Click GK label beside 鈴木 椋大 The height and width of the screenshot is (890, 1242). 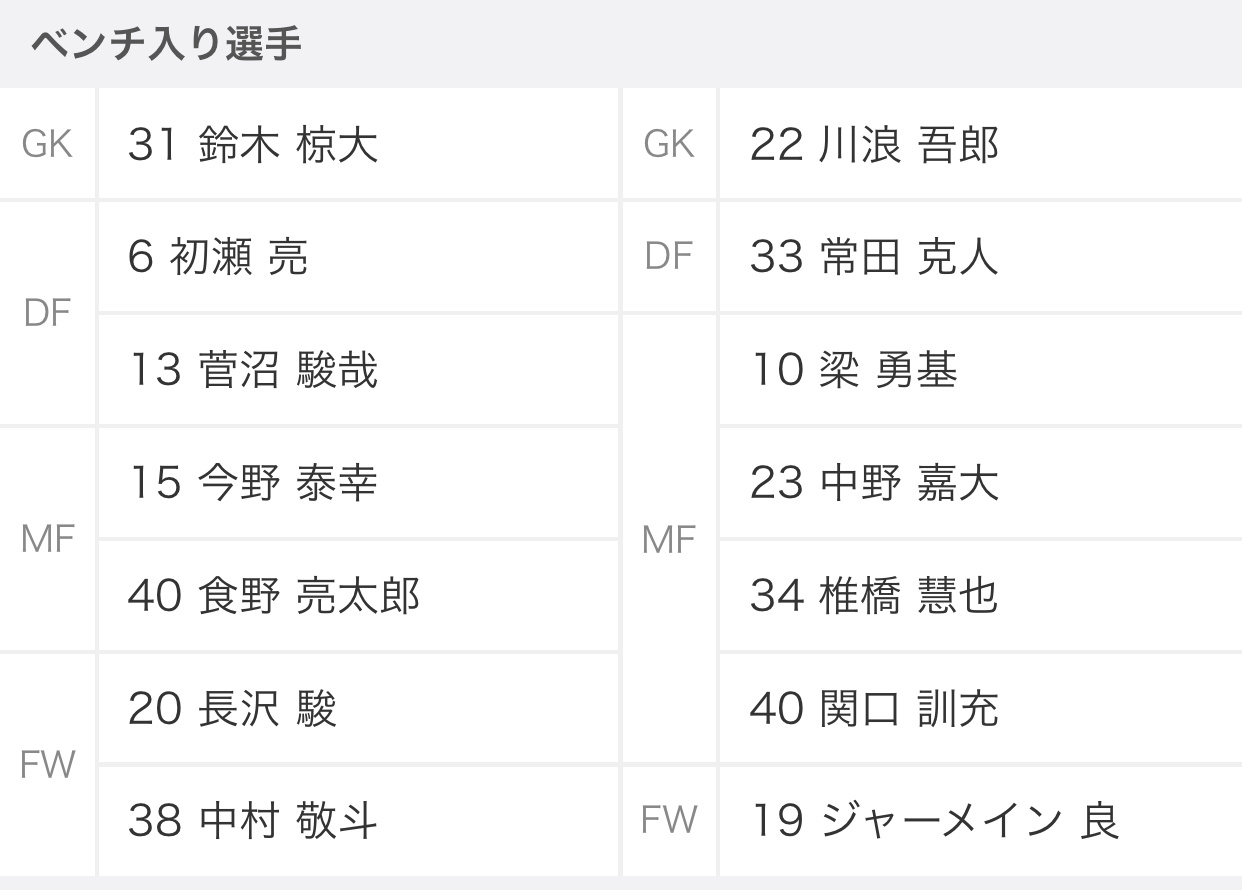tap(47, 145)
